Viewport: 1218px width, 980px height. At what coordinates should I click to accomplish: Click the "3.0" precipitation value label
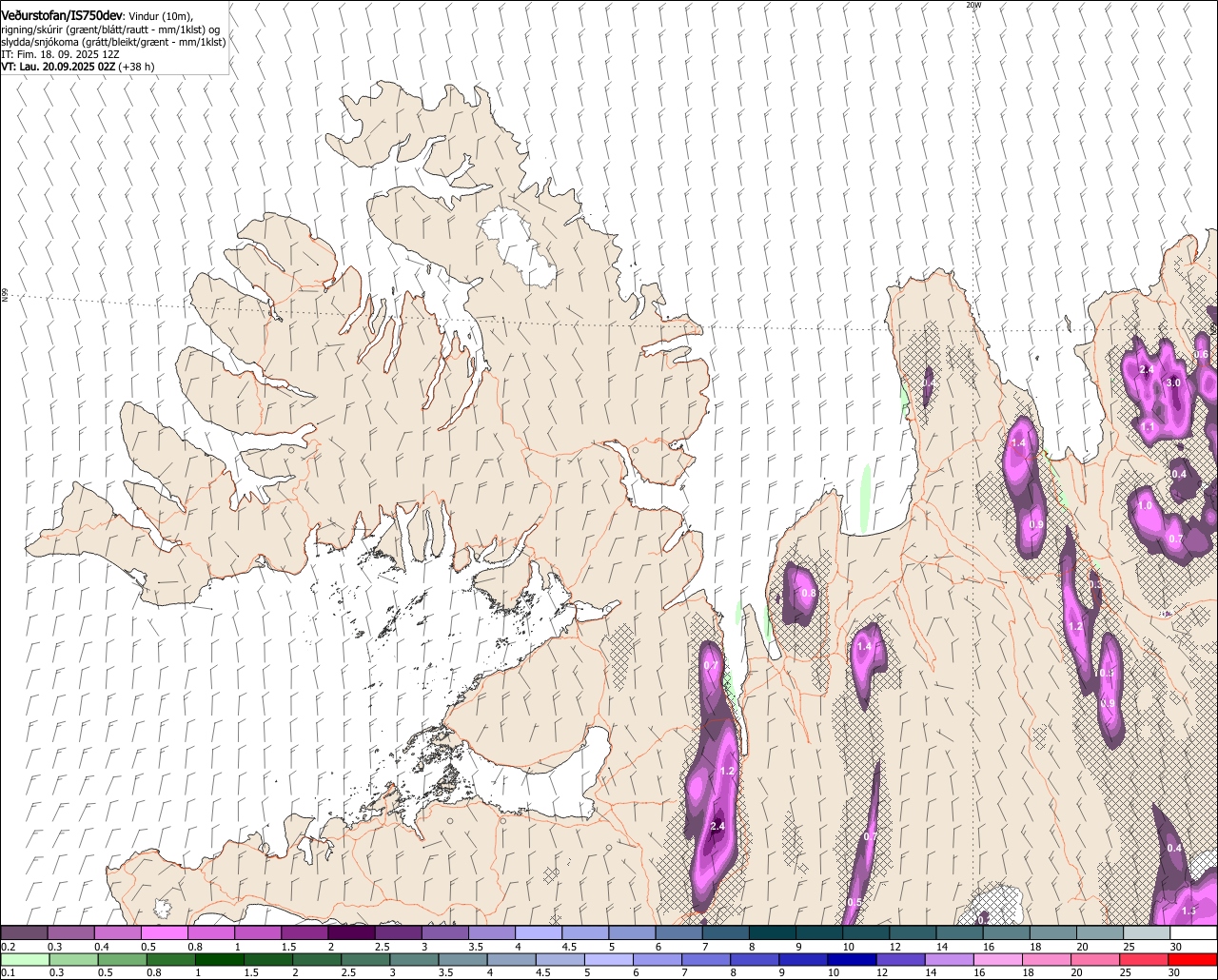point(1173,382)
